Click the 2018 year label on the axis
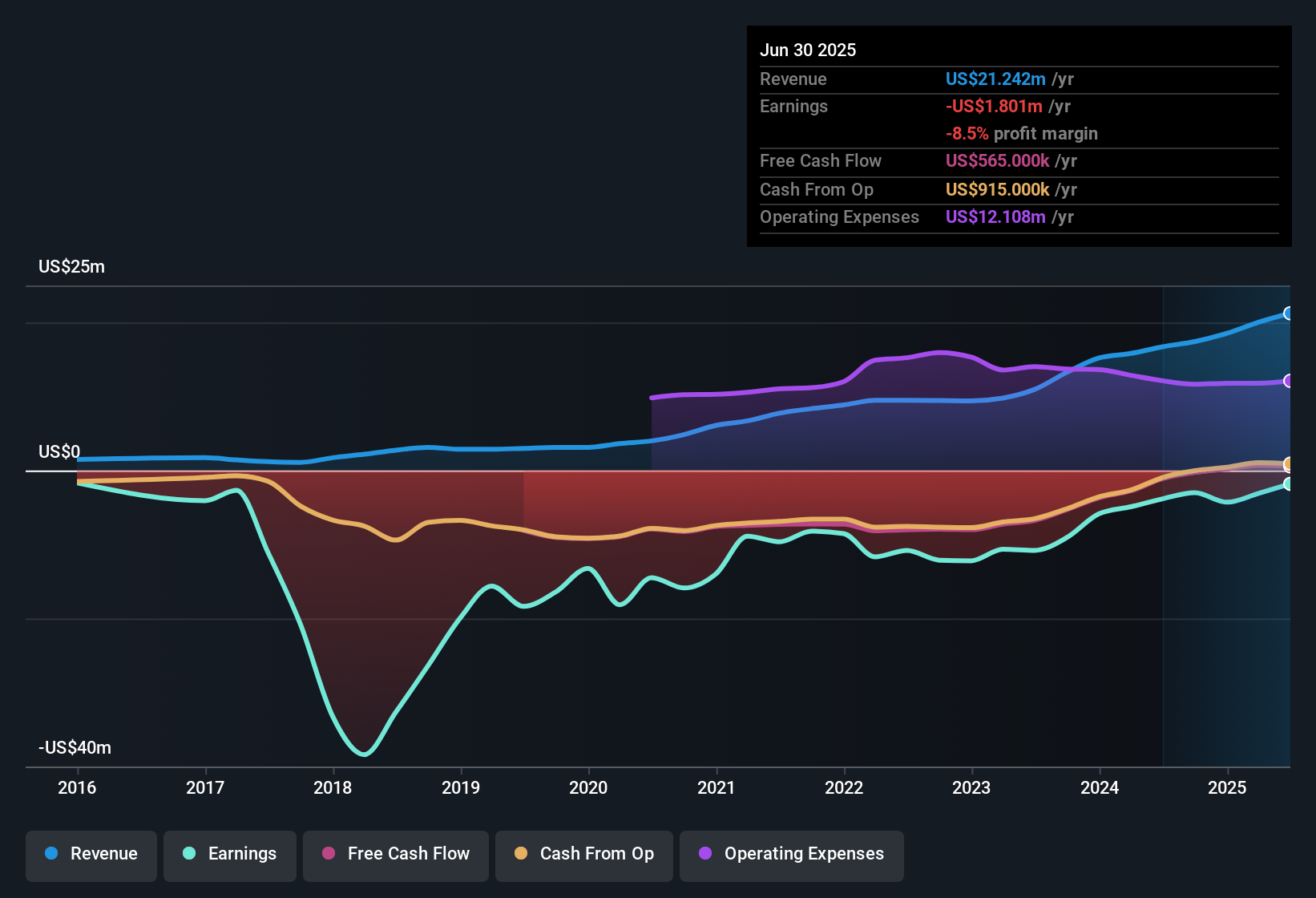1316x898 pixels. tap(332, 788)
